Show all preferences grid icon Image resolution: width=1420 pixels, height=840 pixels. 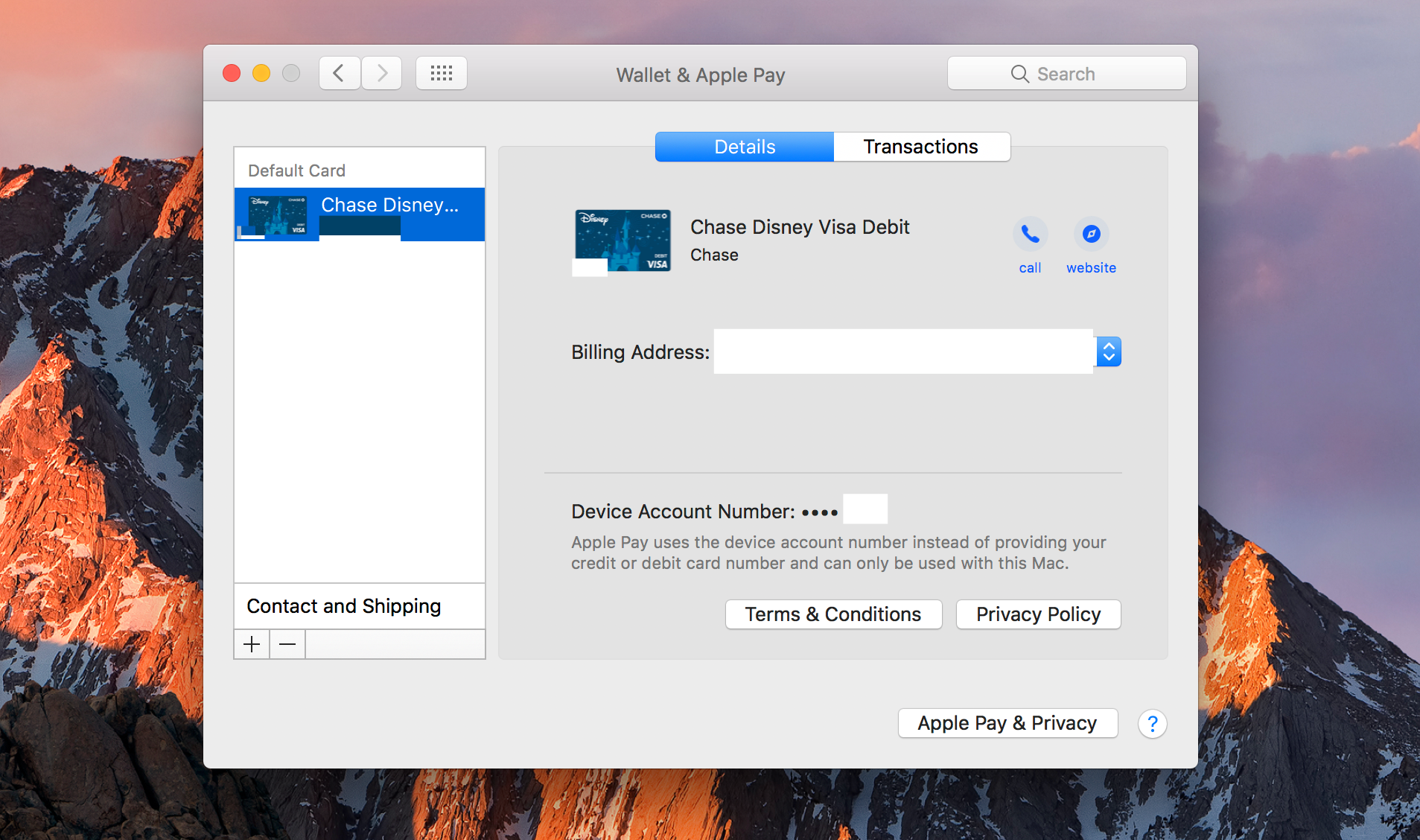point(442,73)
